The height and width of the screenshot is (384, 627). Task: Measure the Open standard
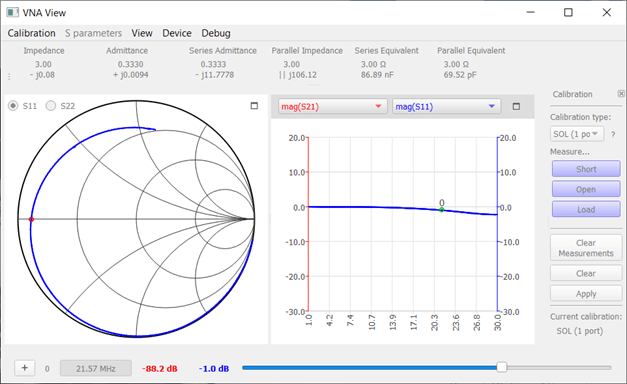pos(586,189)
